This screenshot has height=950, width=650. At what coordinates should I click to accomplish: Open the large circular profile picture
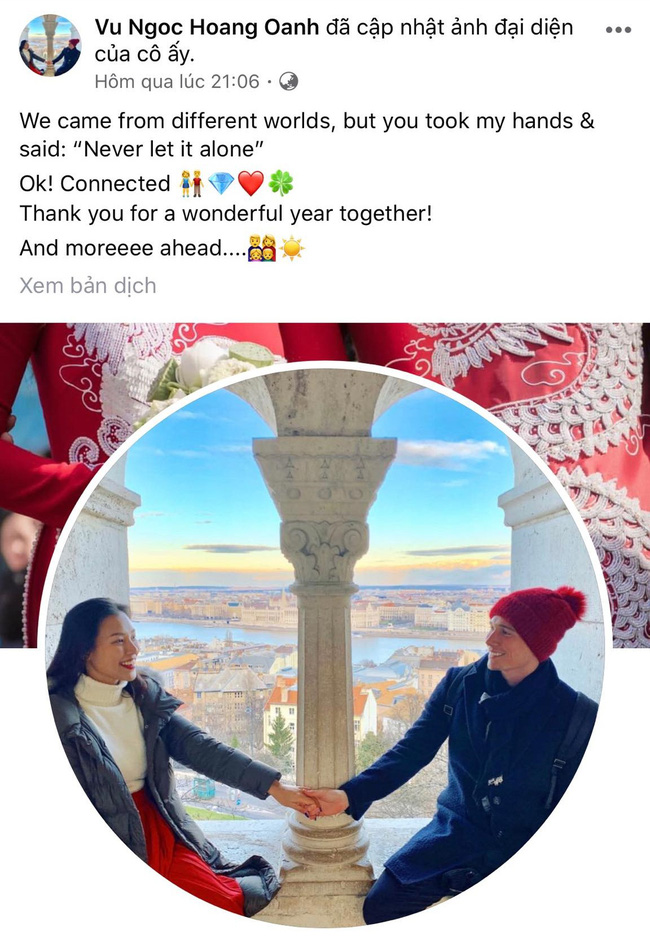pyautogui.click(x=325, y=646)
